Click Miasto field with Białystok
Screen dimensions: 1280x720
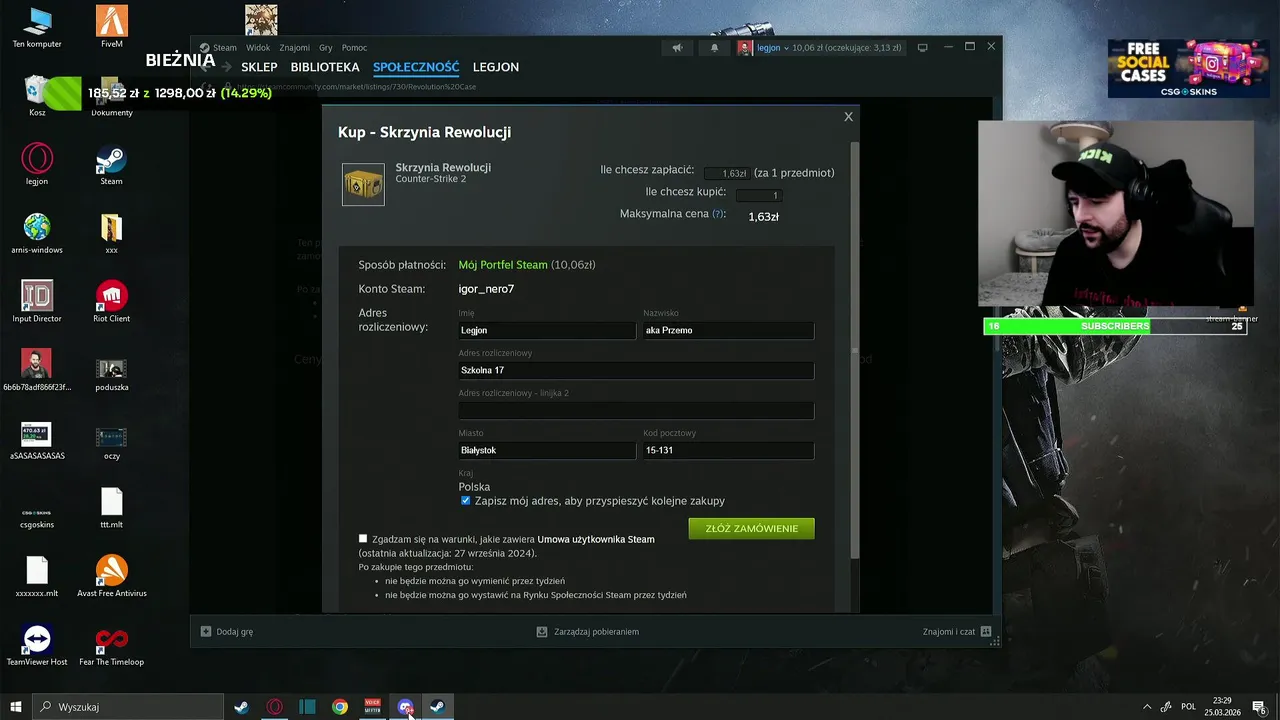click(x=547, y=450)
